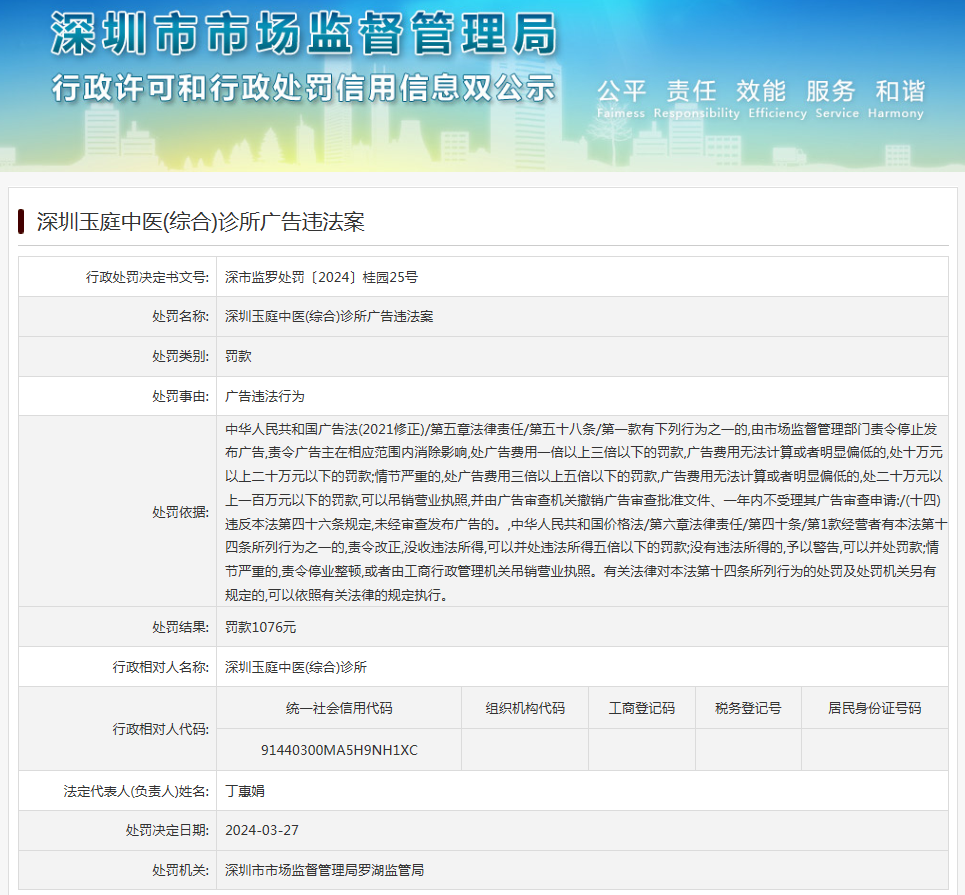
Task: Select document number 深市监罗处罚〔2024〕桂园25号
Action: click(321, 277)
